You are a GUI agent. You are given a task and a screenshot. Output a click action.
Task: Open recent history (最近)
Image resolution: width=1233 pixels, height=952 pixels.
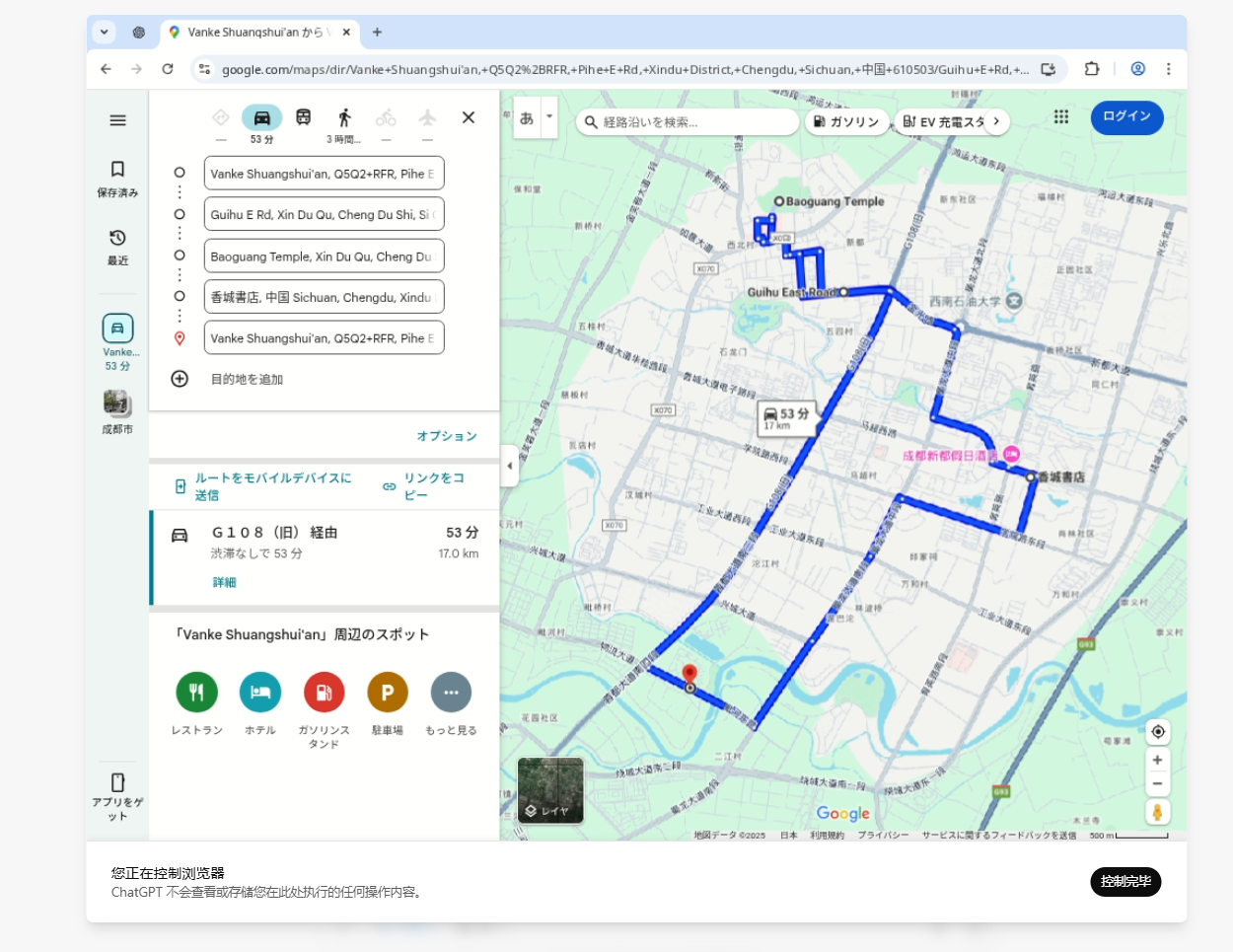pyautogui.click(x=117, y=247)
